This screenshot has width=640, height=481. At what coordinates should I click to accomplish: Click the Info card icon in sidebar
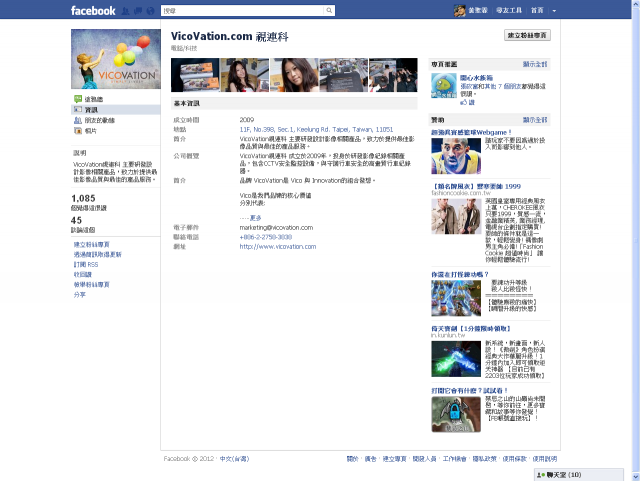[x=78, y=109]
